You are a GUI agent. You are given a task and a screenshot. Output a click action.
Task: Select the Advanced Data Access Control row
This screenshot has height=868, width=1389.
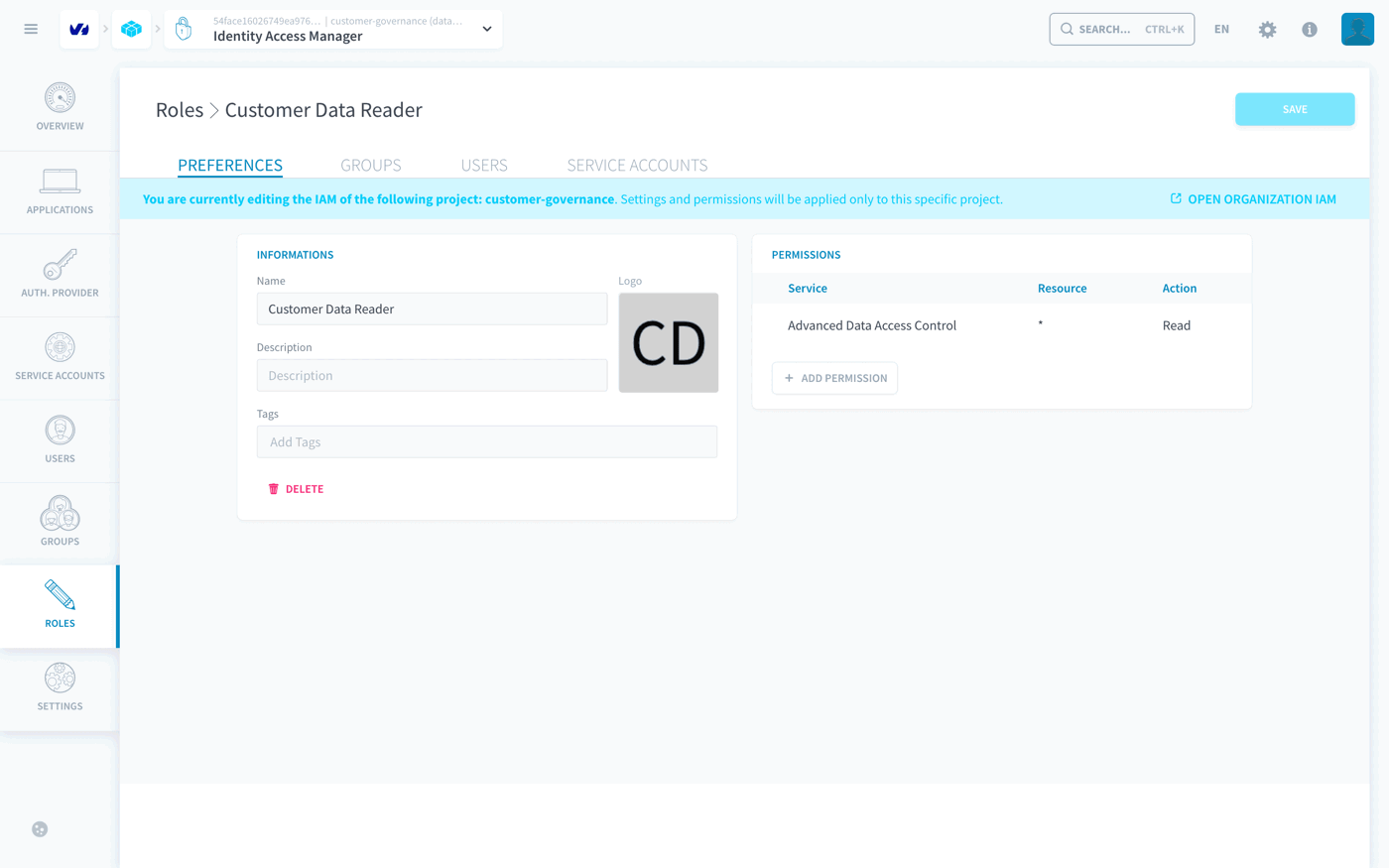click(1001, 325)
